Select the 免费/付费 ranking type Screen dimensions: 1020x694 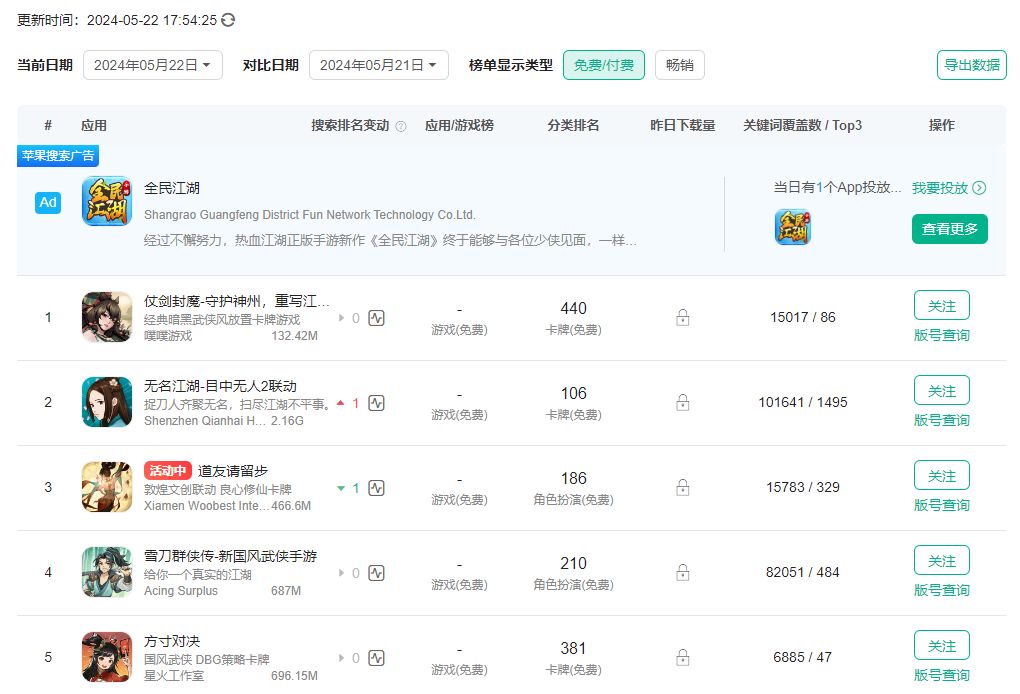coord(603,63)
